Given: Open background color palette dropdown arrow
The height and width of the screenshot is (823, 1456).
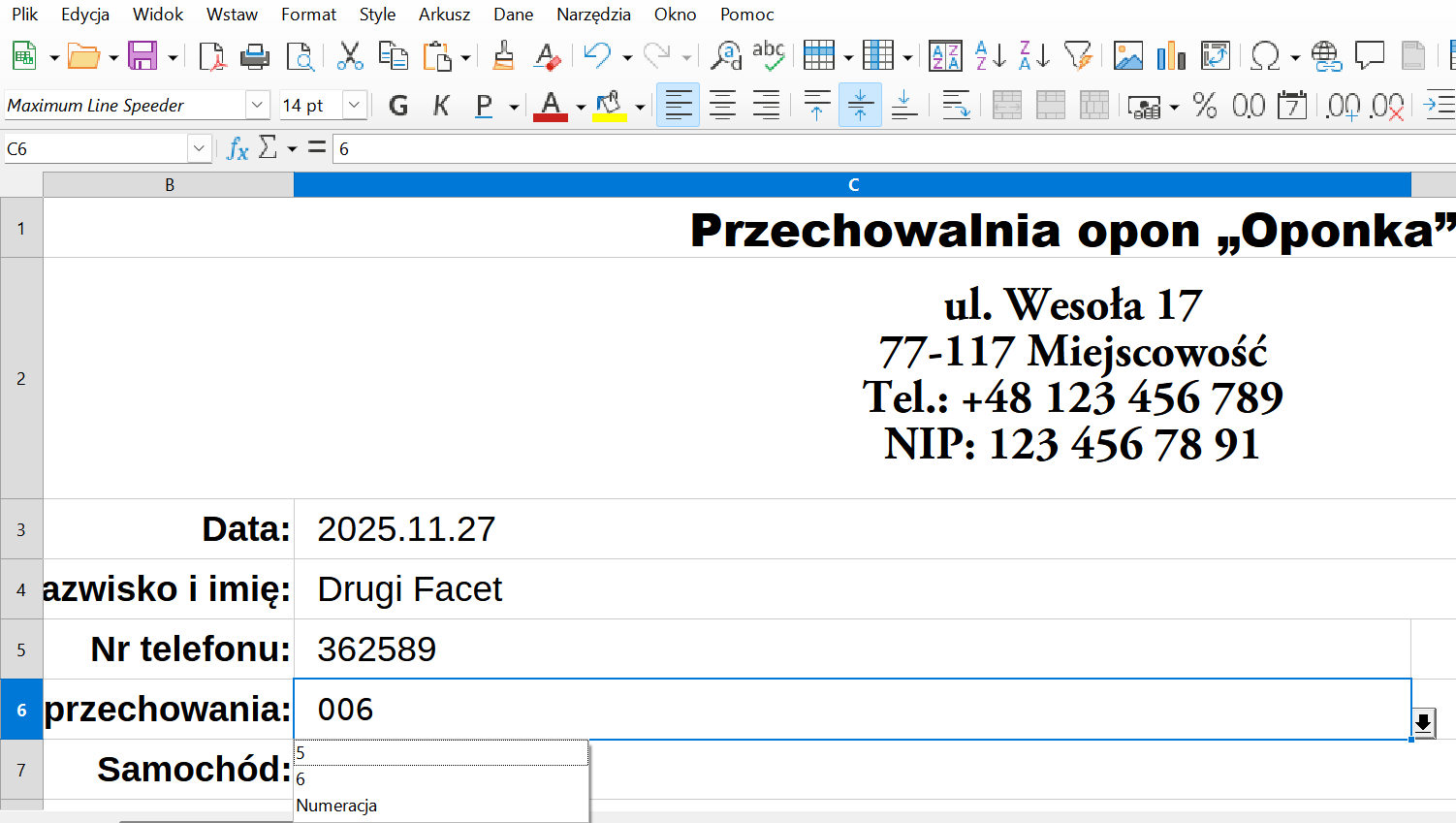Looking at the screenshot, I should point(640,107).
